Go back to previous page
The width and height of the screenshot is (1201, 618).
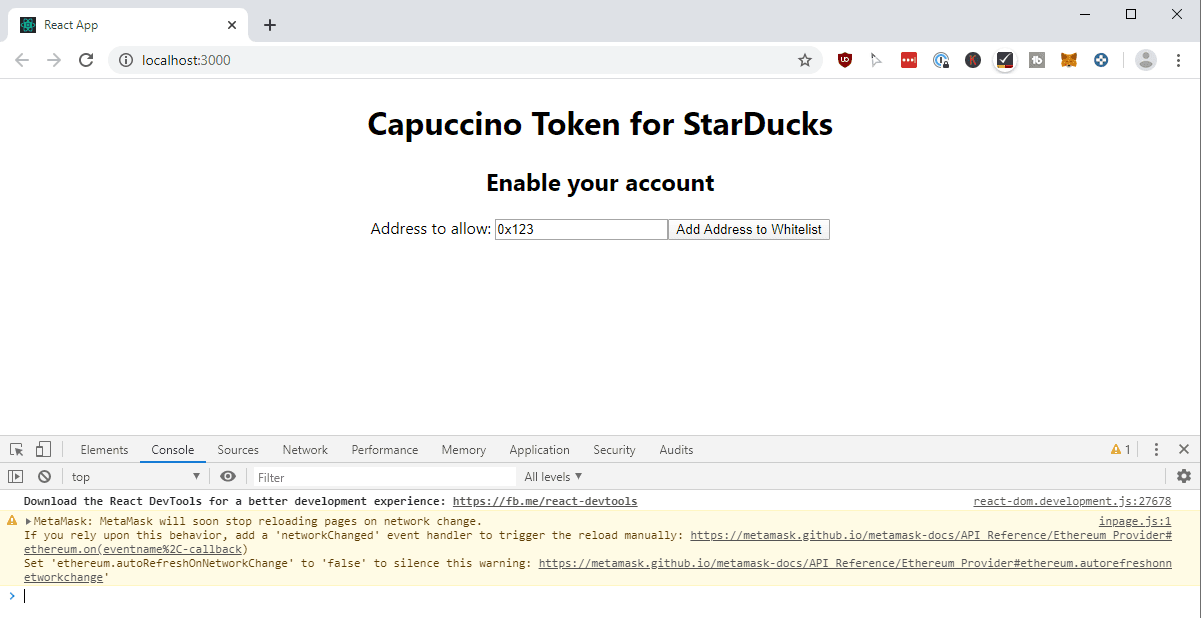(x=22, y=60)
